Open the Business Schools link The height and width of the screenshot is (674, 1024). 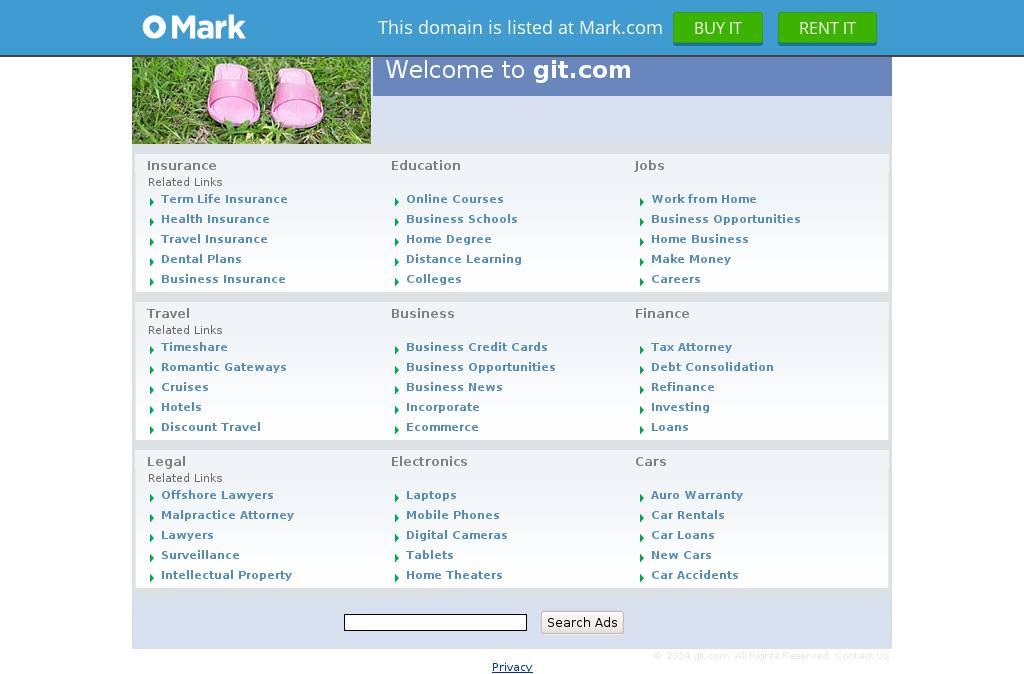pyautogui.click(x=461, y=219)
